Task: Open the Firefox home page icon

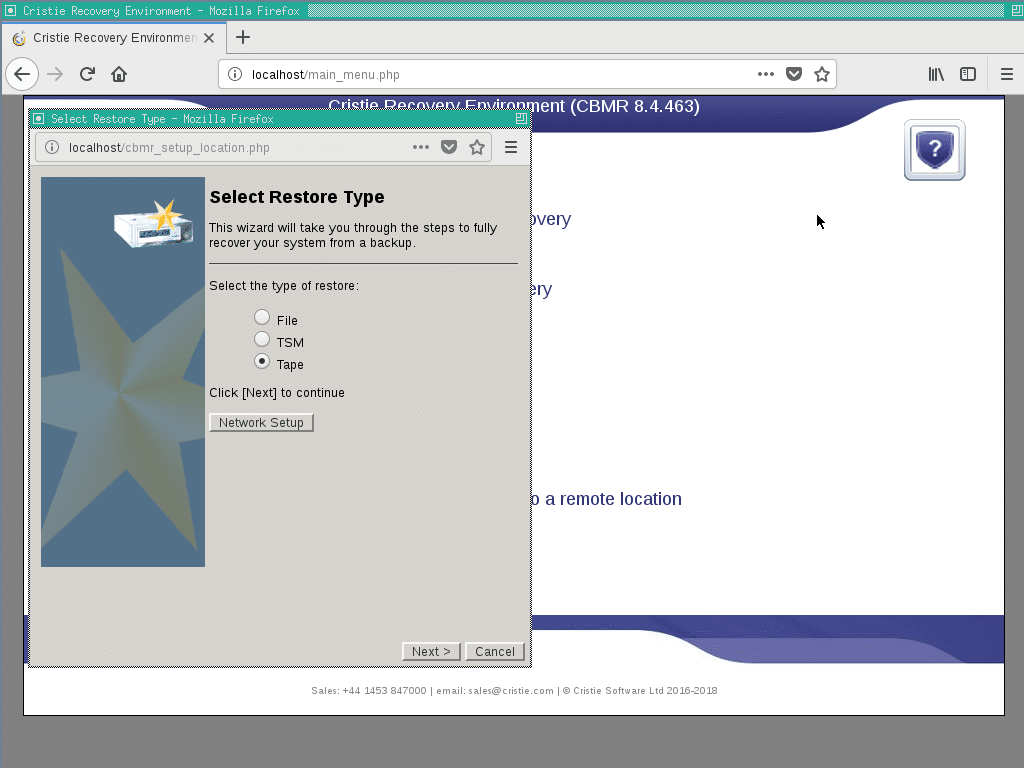Action: tap(119, 74)
